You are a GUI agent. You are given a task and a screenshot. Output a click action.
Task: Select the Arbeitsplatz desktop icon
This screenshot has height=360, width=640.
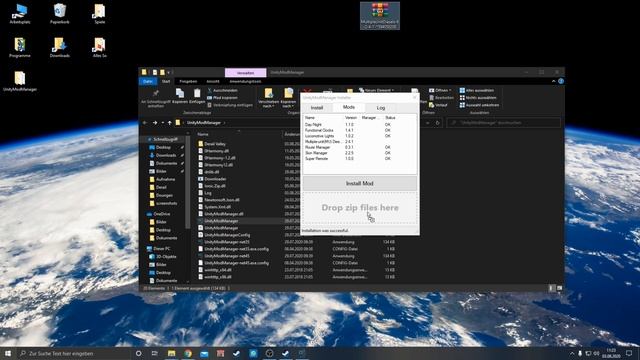tap(20, 14)
